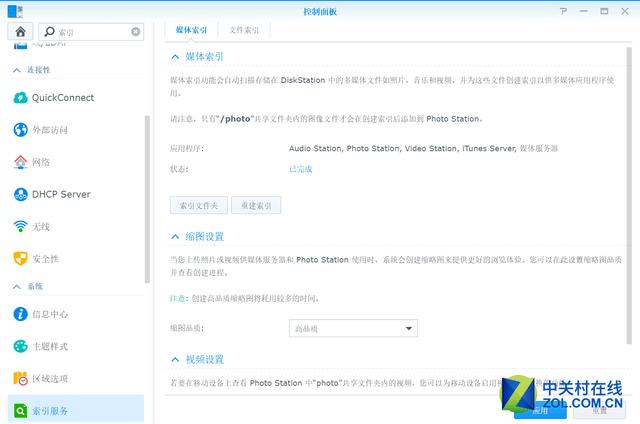Select 信息中心 label in sidebar
640x424 pixels.
click(50, 314)
